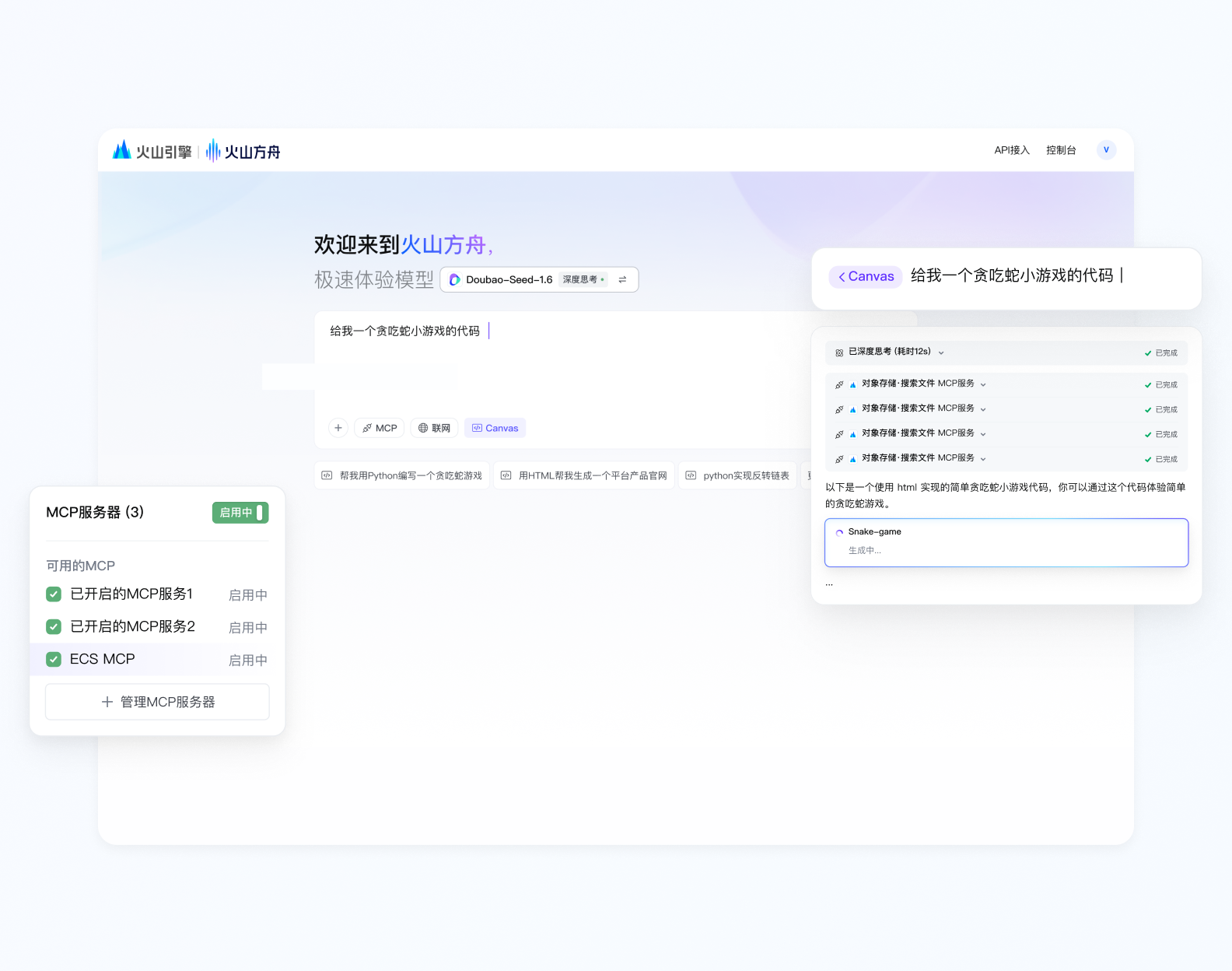
Task: Expand the last 对象存储·搜索文件 MCP服务 row
Action: [983, 459]
